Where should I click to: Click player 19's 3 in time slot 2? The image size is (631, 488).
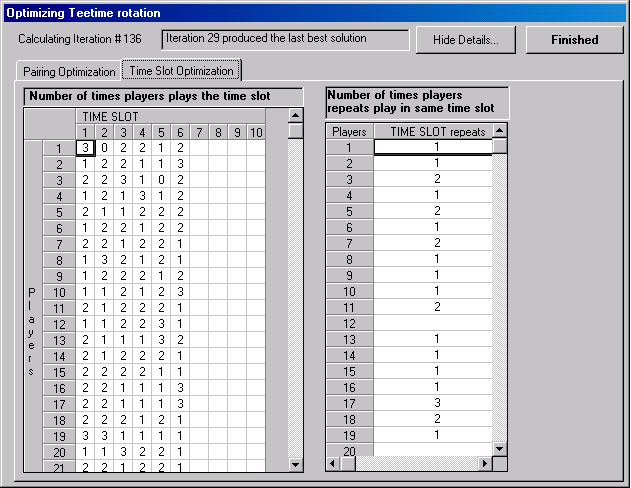(104, 436)
